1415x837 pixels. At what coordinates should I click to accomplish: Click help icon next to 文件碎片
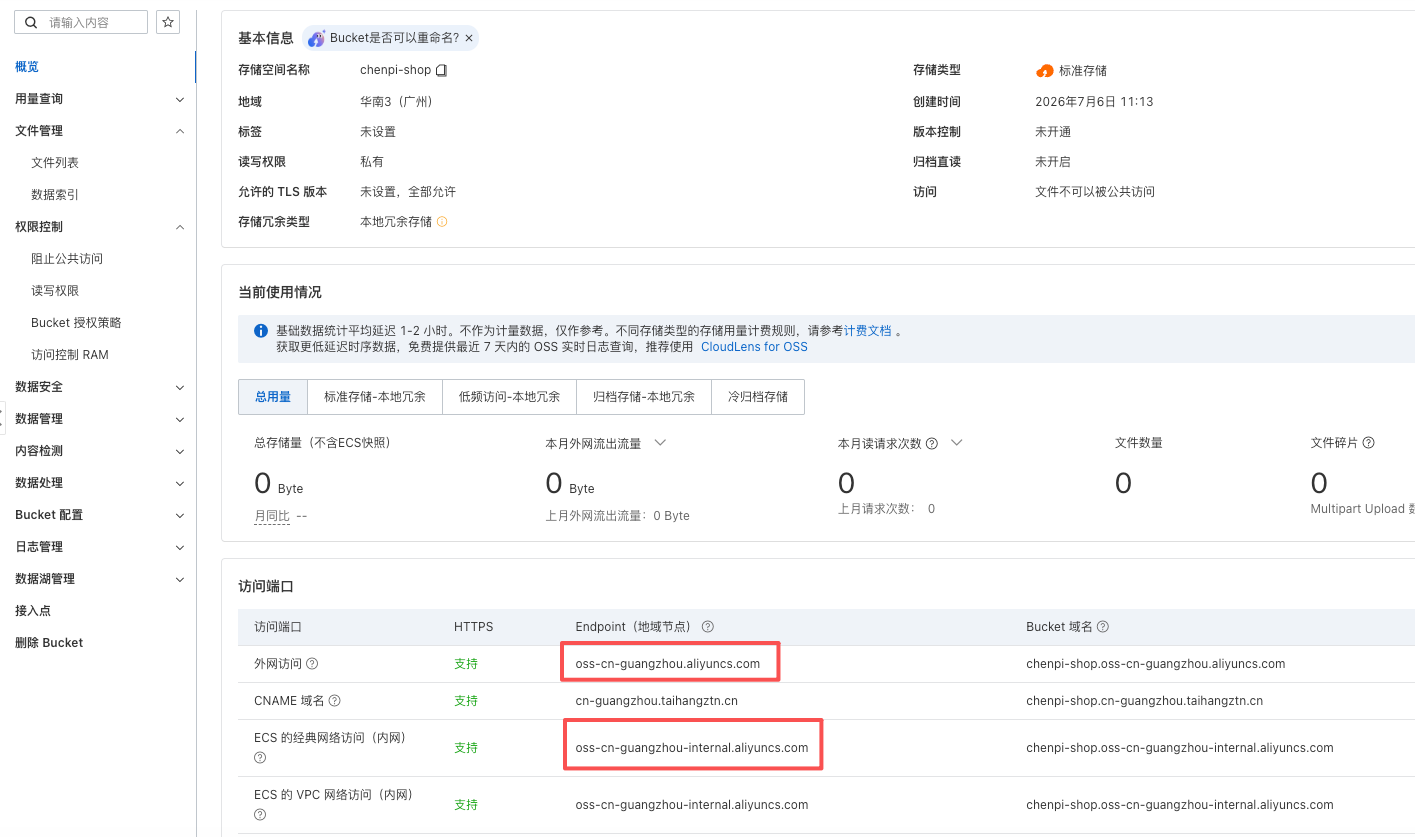[1368, 443]
